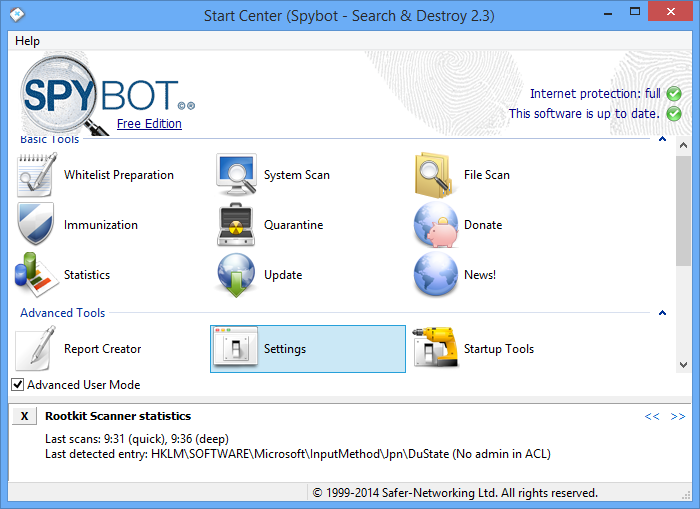Select the Statistics label

tap(87, 275)
